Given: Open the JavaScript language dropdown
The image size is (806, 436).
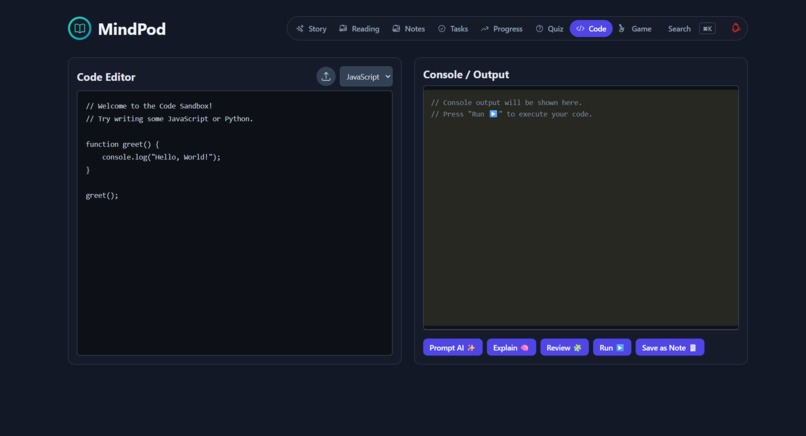Looking at the screenshot, I should click(x=366, y=77).
